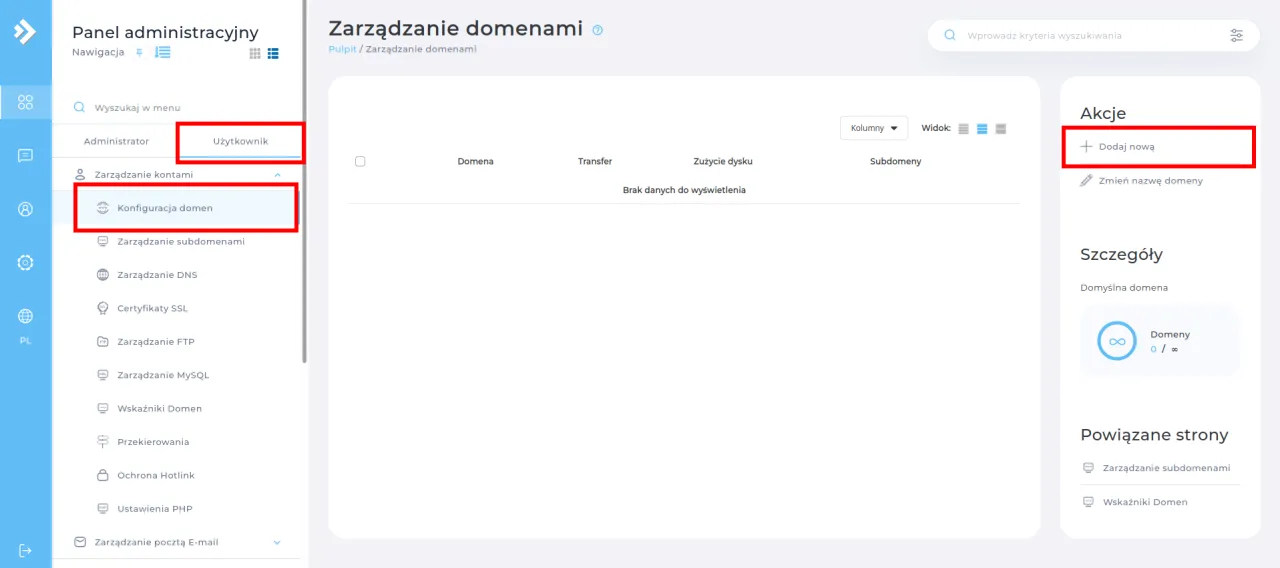This screenshot has height=568, width=1280.
Task: Click the plus icon for Dodaj nową
Action: pos(1087,146)
